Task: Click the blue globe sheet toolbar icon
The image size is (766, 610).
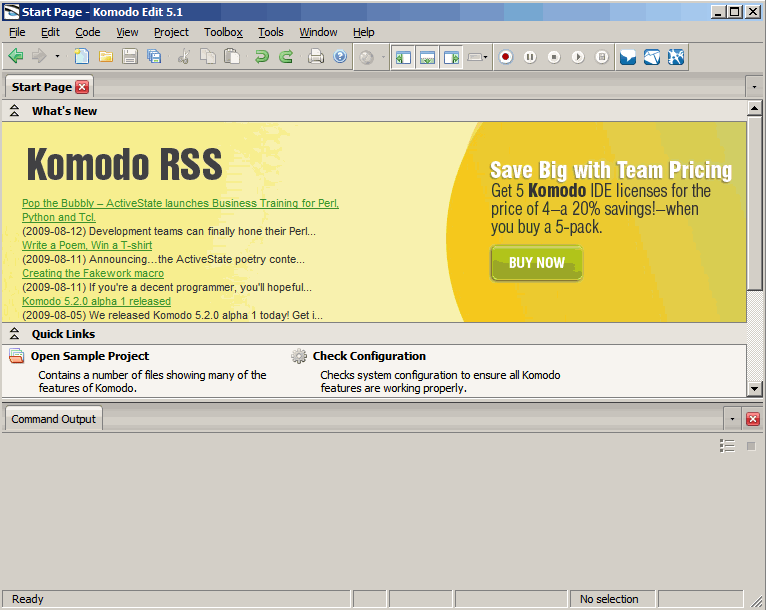Action: (652, 57)
